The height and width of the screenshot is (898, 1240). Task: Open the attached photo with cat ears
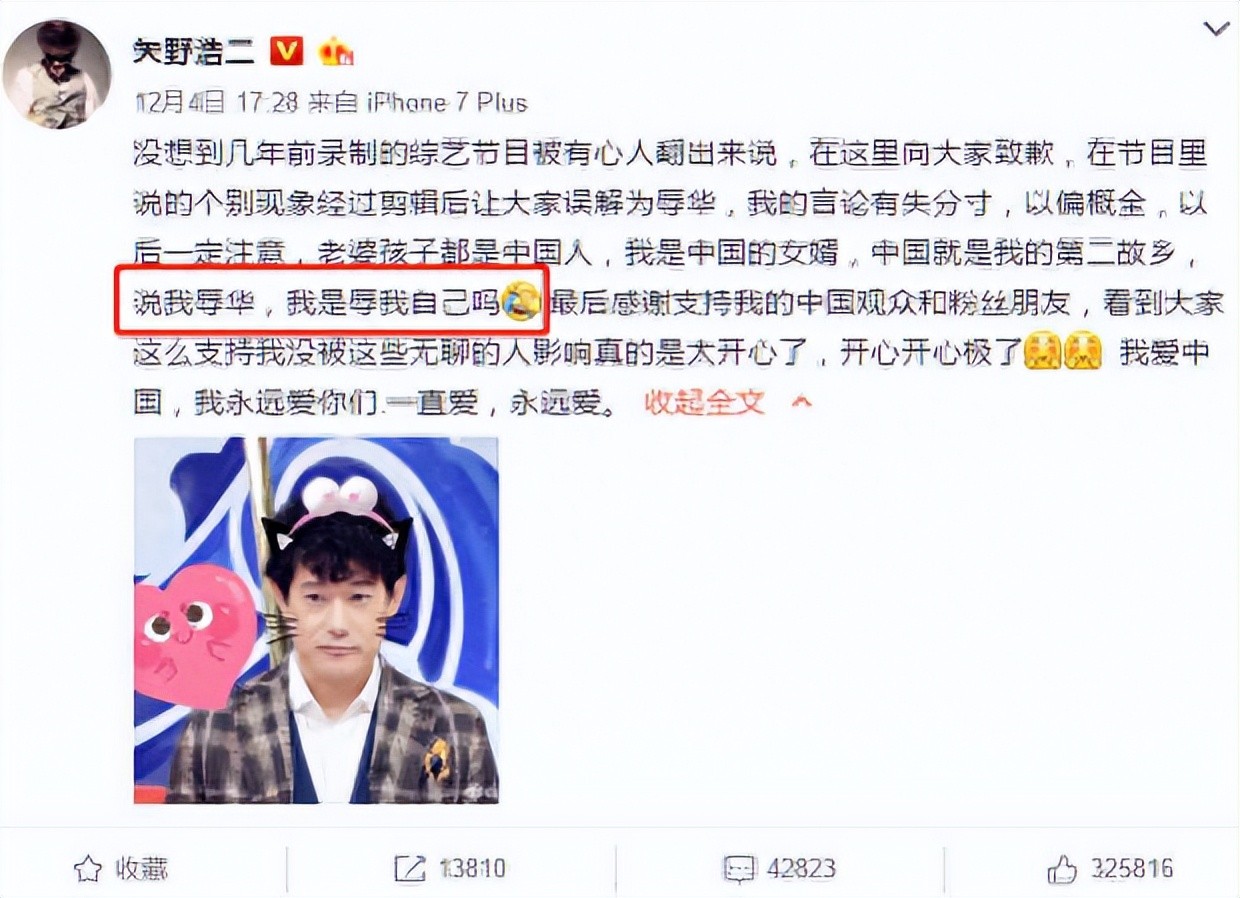pyautogui.click(x=316, y=620)
